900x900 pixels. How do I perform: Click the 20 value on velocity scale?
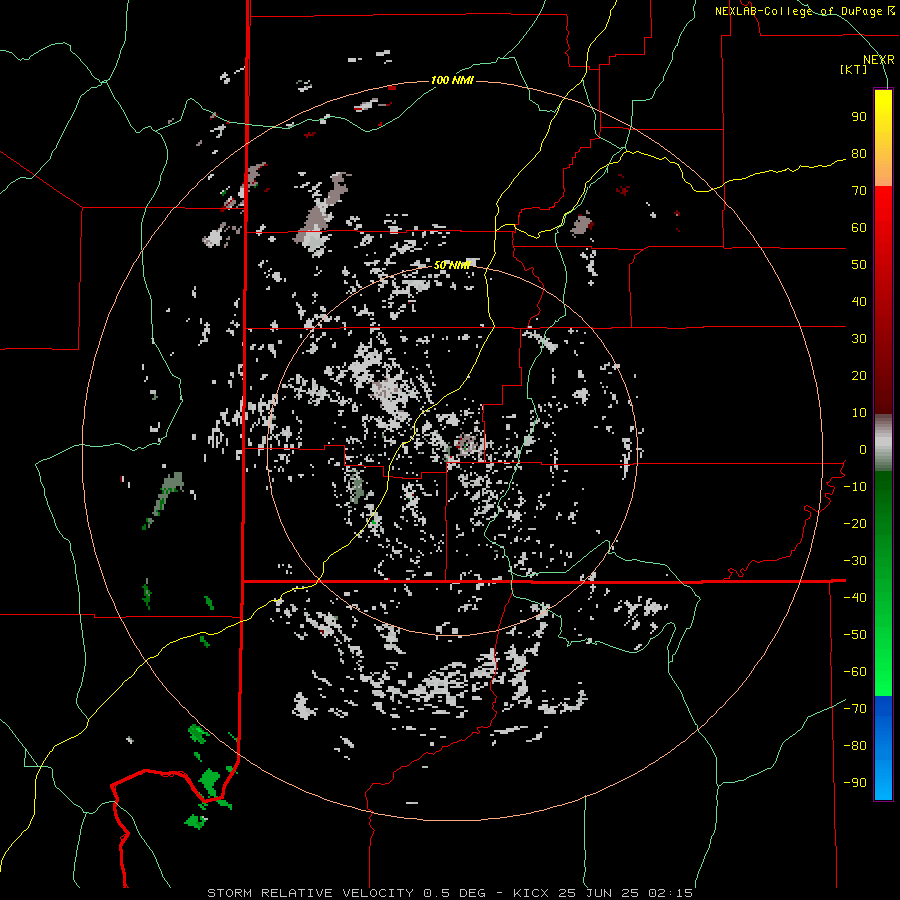click(x=859, y=376)
